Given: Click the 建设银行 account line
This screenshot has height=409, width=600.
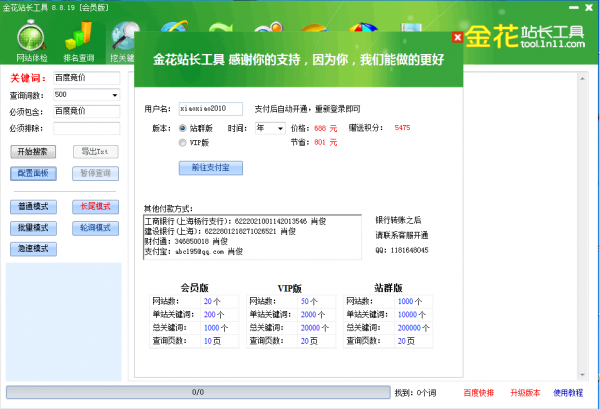Looking at the screenshot, I should [x=220, y=231].
